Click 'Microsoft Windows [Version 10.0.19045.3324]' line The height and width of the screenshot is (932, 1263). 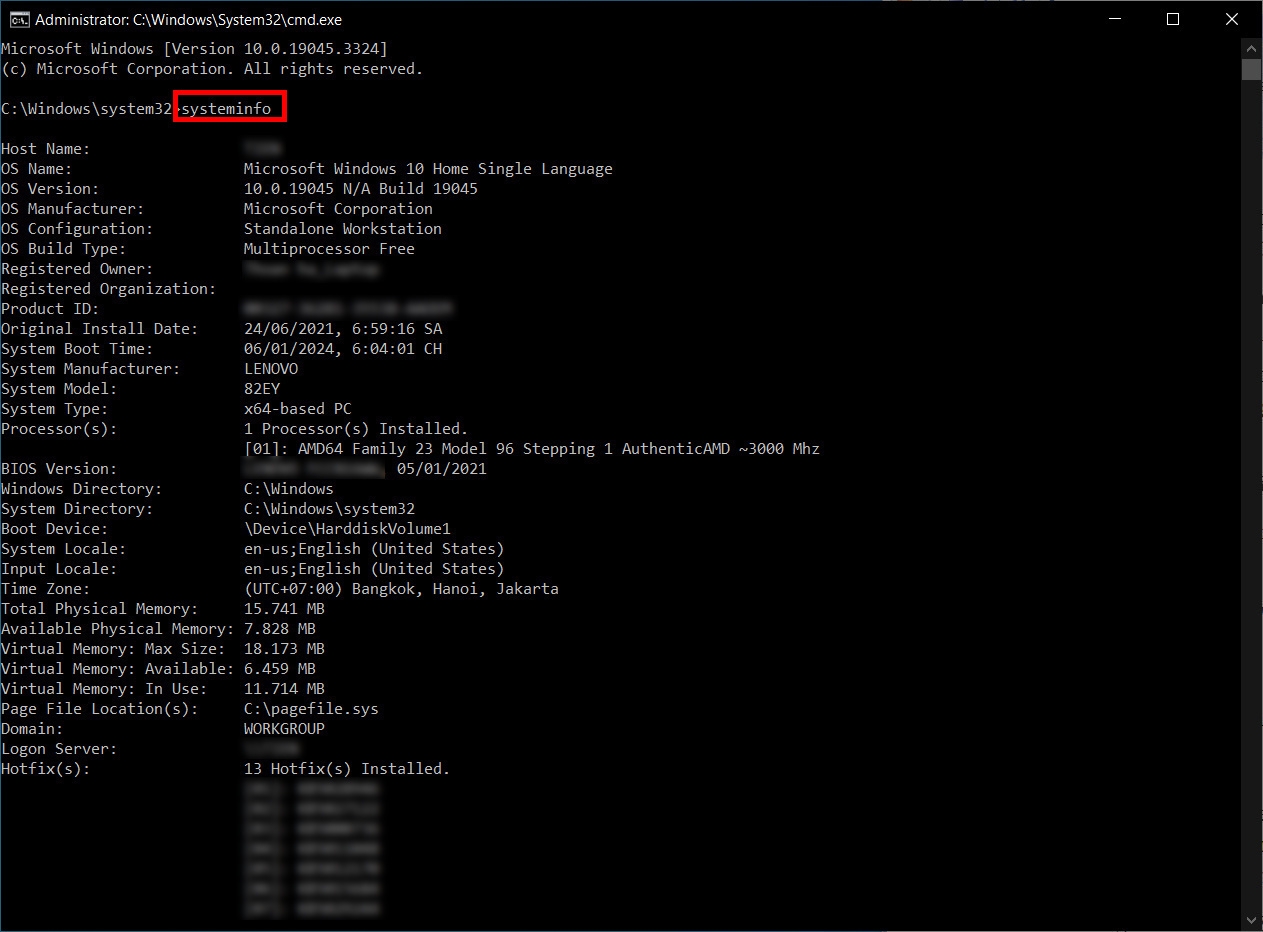(x=194, y=49)
